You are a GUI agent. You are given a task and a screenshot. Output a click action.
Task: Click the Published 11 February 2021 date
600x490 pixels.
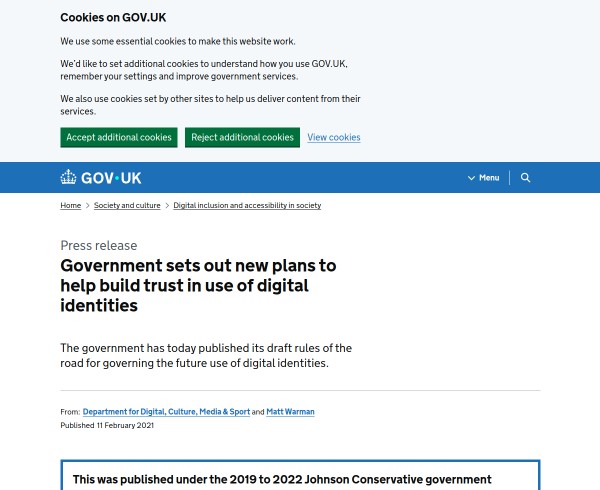tap(107, 425)
